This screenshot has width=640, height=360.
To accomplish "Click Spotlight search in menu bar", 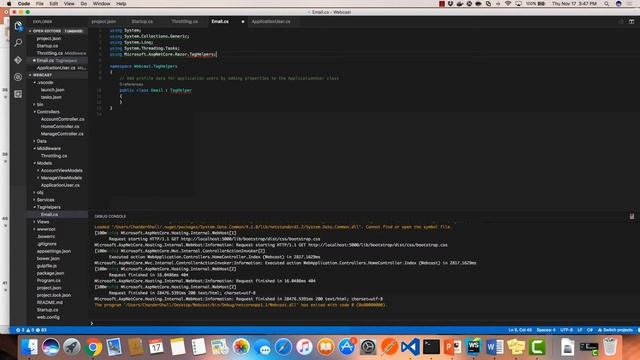I will 607,4.
